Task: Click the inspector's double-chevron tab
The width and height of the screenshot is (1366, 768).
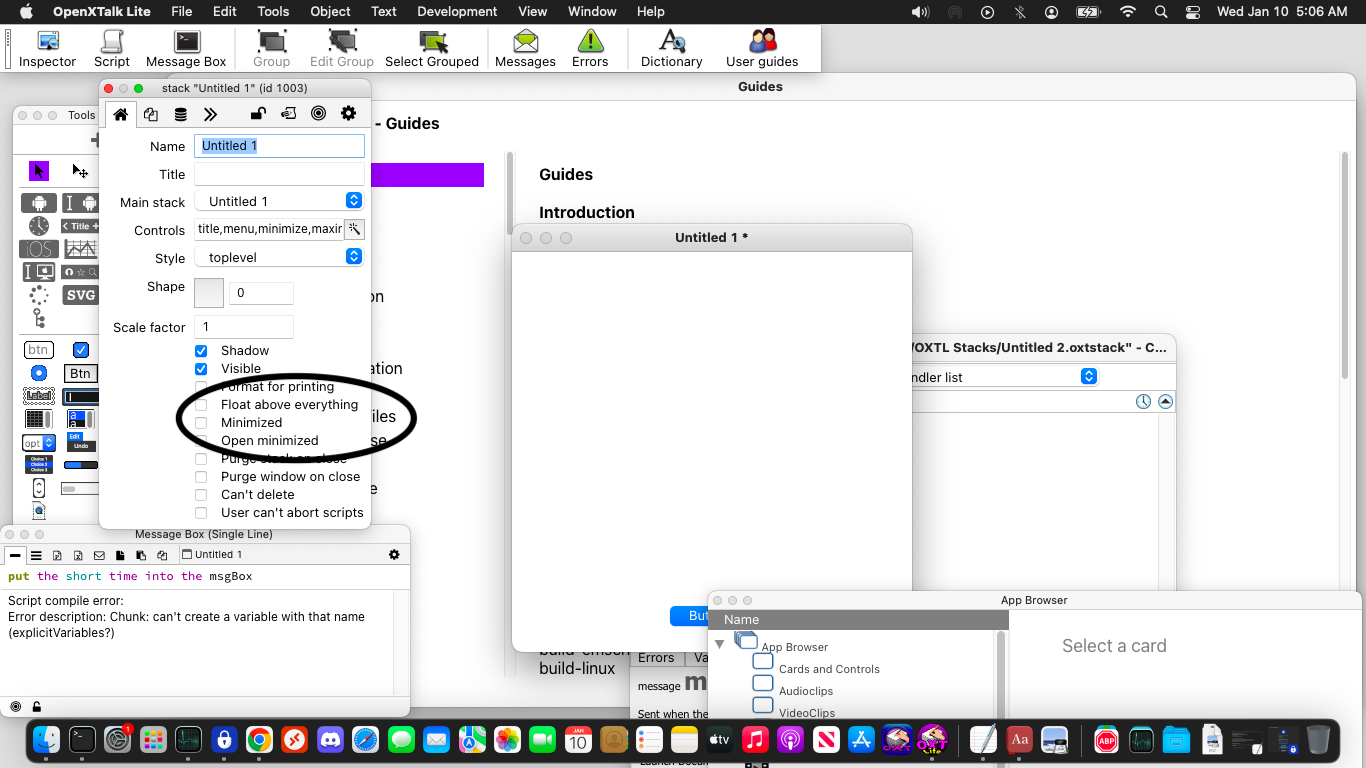Action: pyautogui.click(x=210, y=114)
